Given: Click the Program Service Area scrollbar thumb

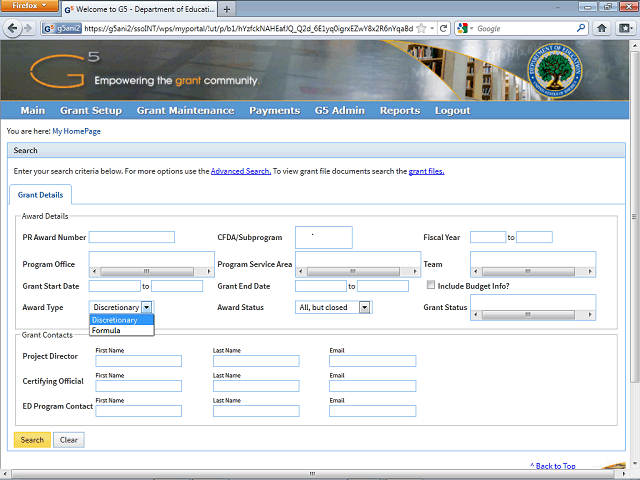Looking at the screenshot, I should pos(353,271).
